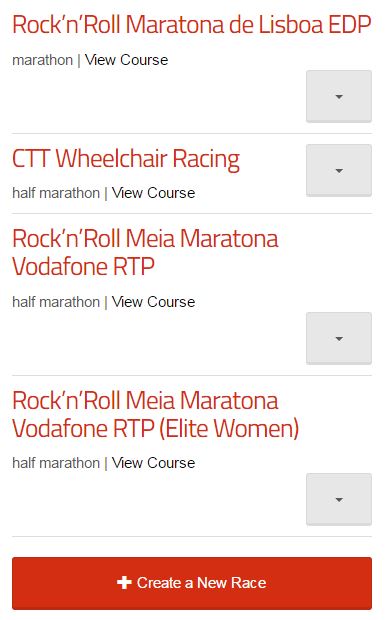View Course for Meia Maratona Vodafone RTP
This screenshot has height=620, width=389.
click(153, 302)
